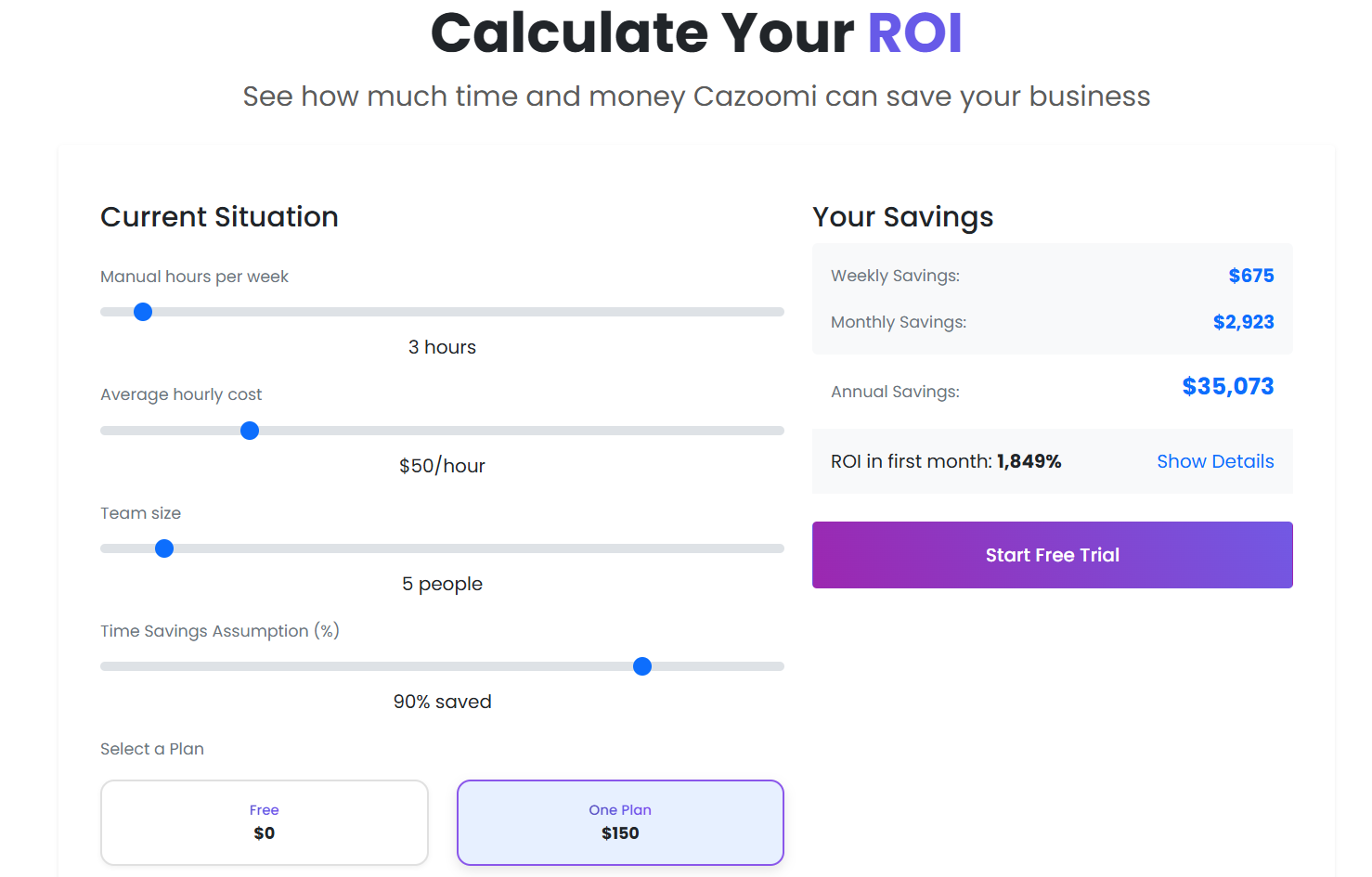The height and width of the screenshot is (877, 1372).
Task: Click the "$50/hour" value label
Action: click(x=442, y=466)
